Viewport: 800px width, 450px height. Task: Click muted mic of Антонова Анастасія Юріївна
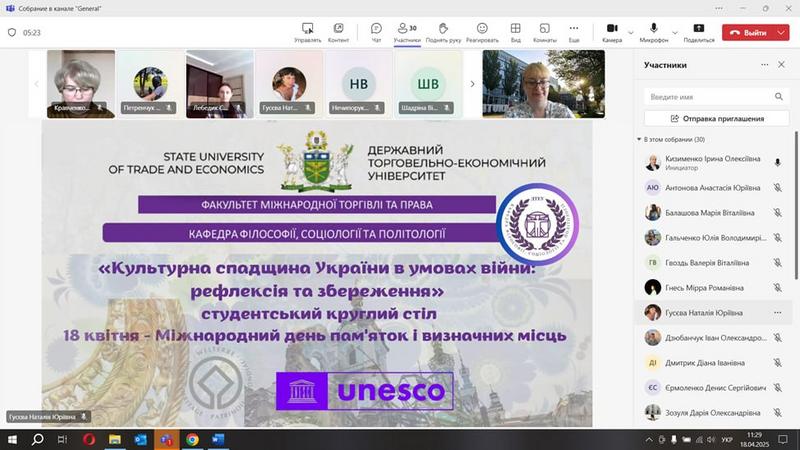tap(778, 188)
